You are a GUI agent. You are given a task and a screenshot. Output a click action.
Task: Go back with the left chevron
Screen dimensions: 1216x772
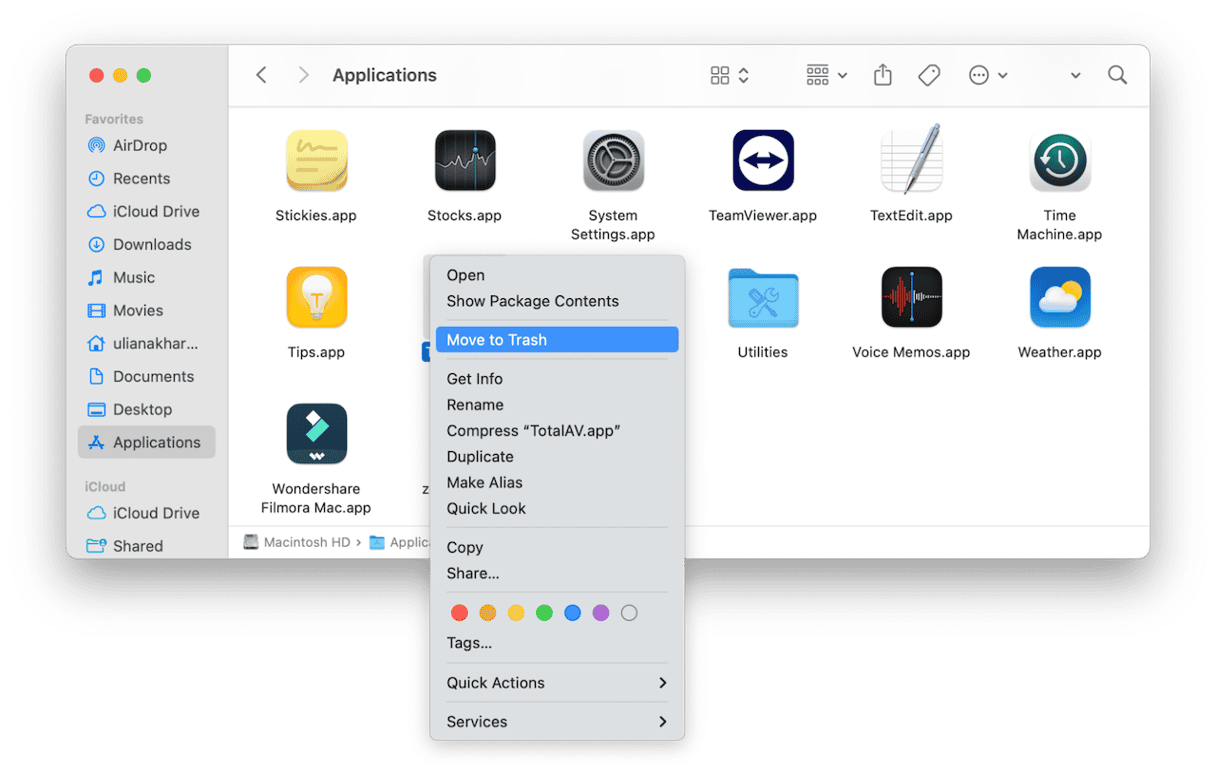point(261,75)
